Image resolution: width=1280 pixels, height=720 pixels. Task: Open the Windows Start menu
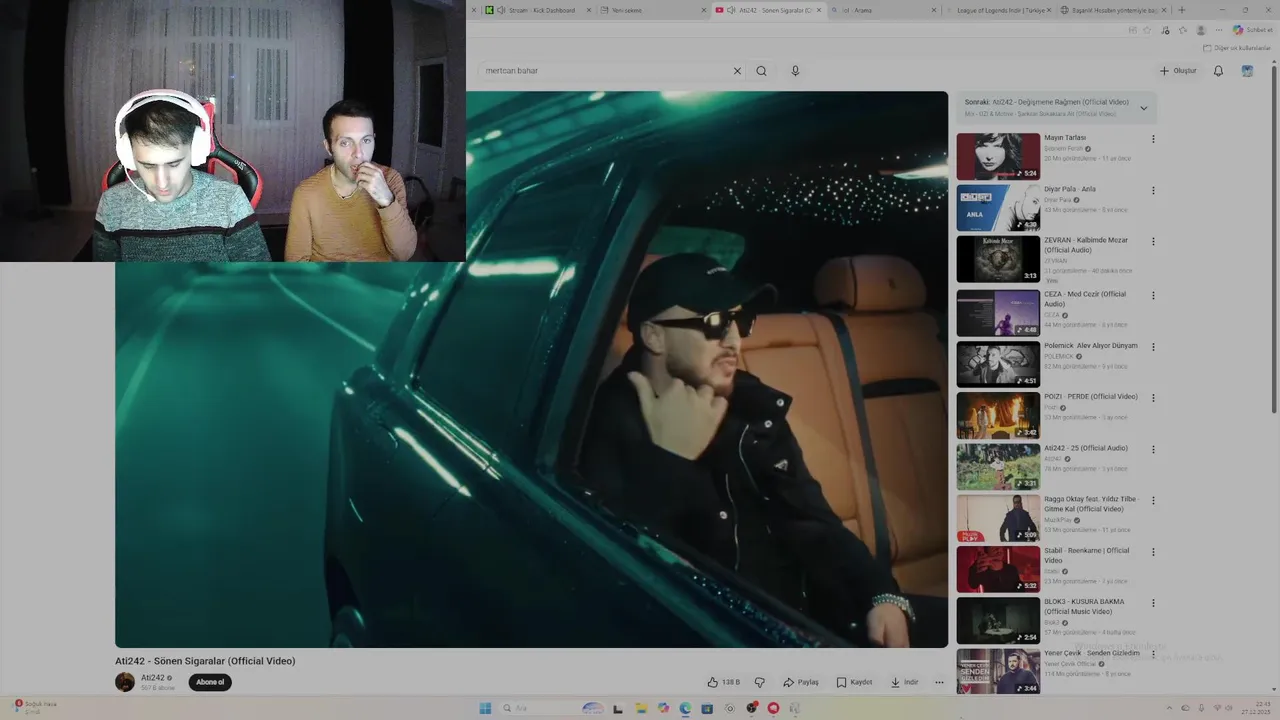[485, 708]
